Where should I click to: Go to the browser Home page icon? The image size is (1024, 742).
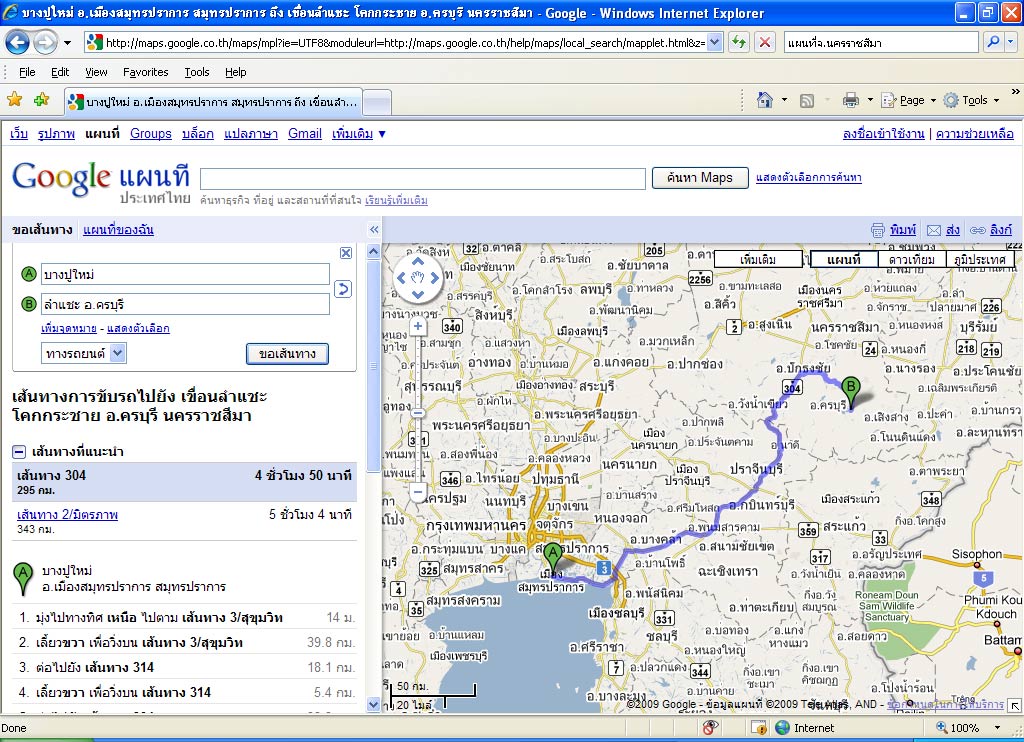point(764,100)
